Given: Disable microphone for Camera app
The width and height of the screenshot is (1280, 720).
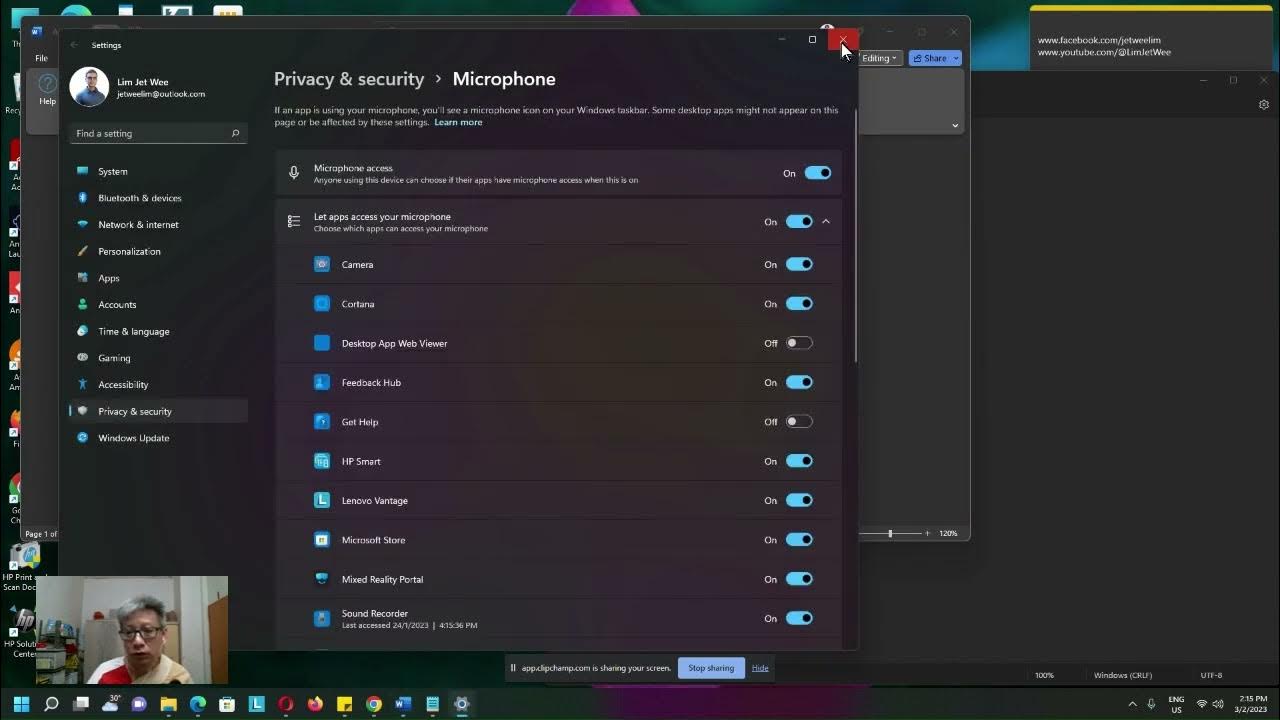Looking at the screenshot, I should (799, 264).
